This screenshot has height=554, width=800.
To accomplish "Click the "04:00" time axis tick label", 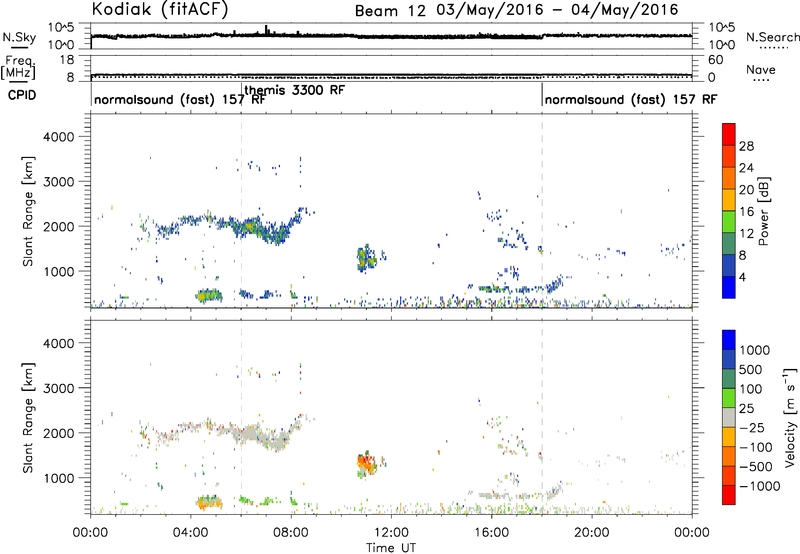I will tap(191, 533).
